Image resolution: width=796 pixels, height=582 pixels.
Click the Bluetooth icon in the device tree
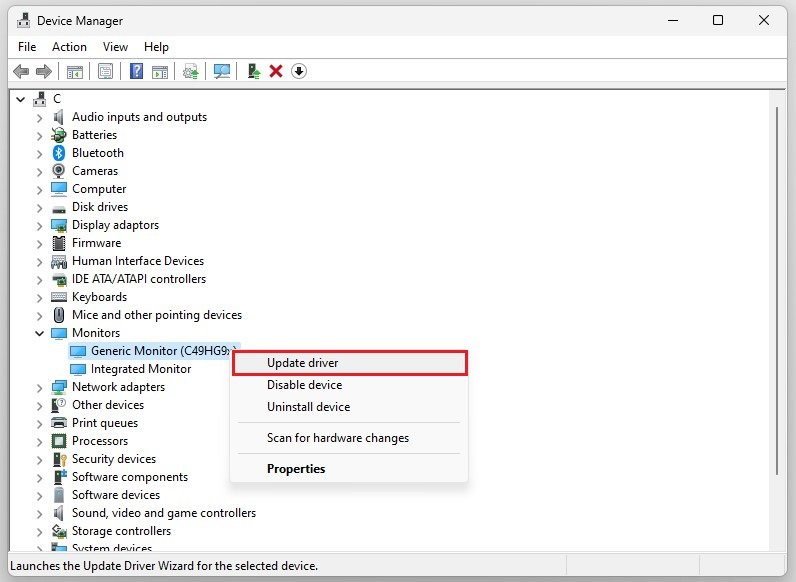click(59, 153)
